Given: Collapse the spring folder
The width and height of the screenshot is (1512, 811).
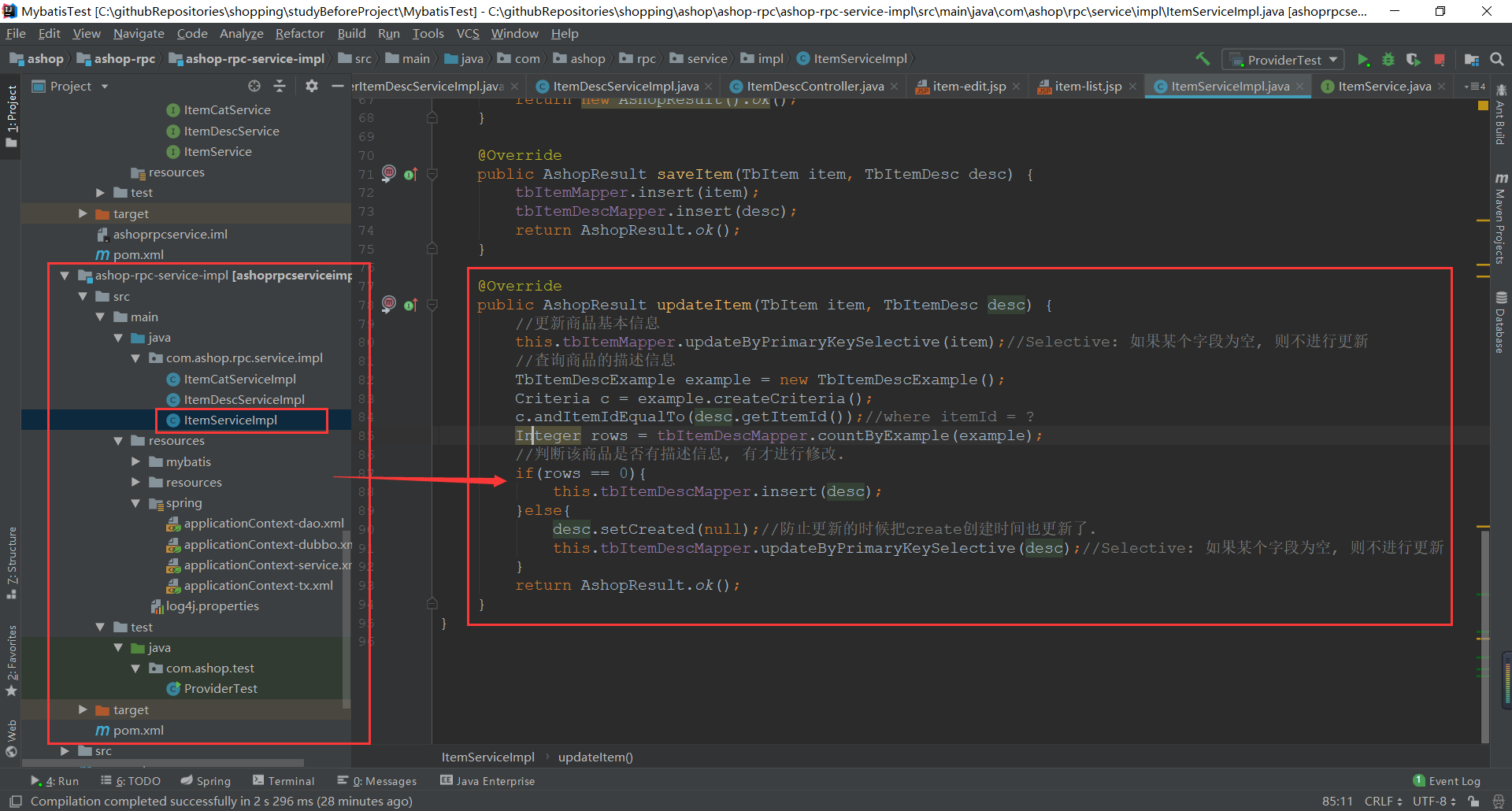Looking at the screenshot, I should click(x=135, y=503).
